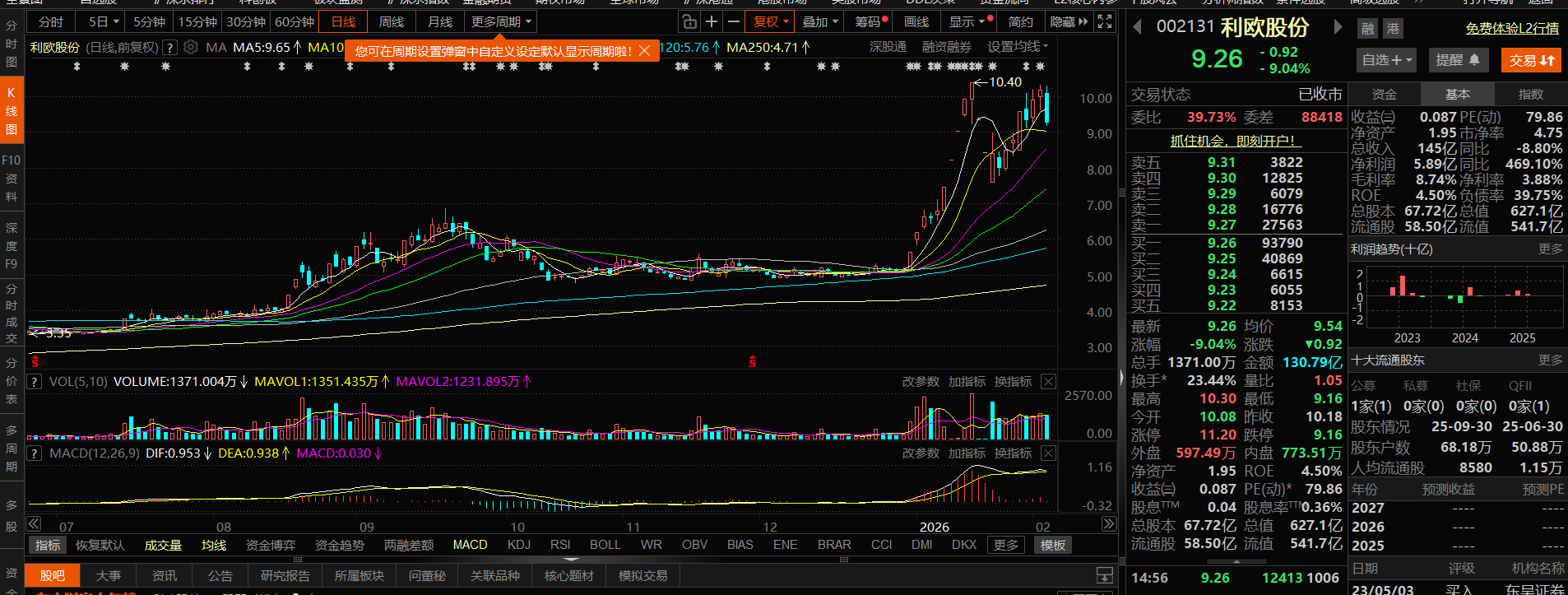Open 免费体验L2行情 link
This screenshot has height=595, width=1568.
pyautogui.click(x=1512, y=29)
